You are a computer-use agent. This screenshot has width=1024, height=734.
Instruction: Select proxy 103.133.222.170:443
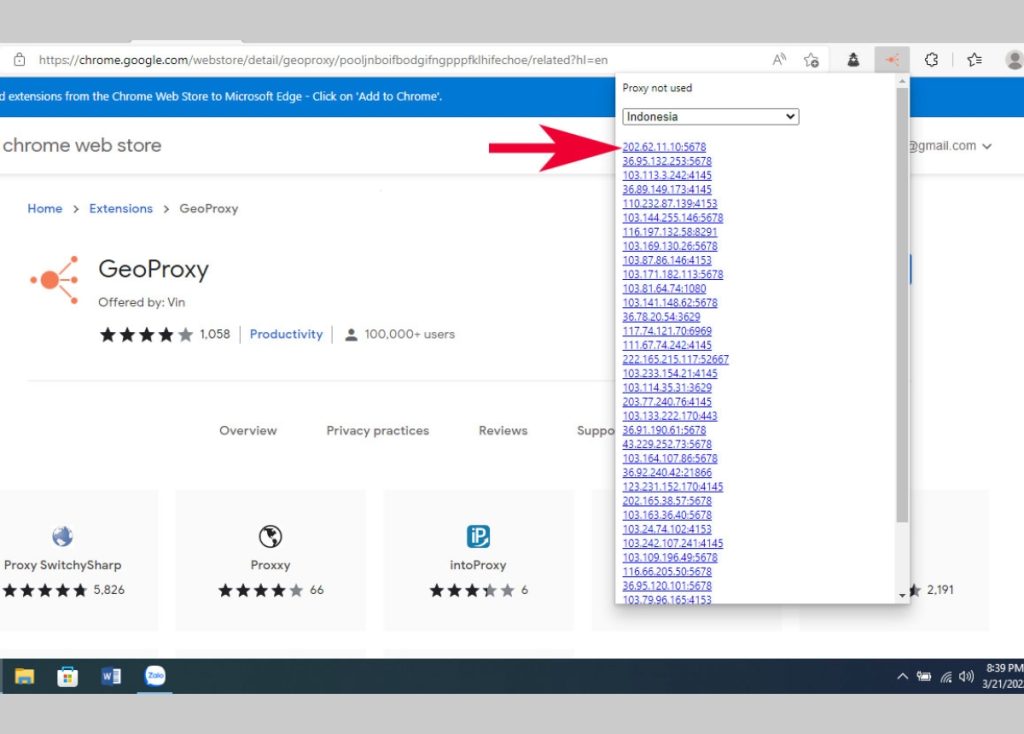pos(670,416)
